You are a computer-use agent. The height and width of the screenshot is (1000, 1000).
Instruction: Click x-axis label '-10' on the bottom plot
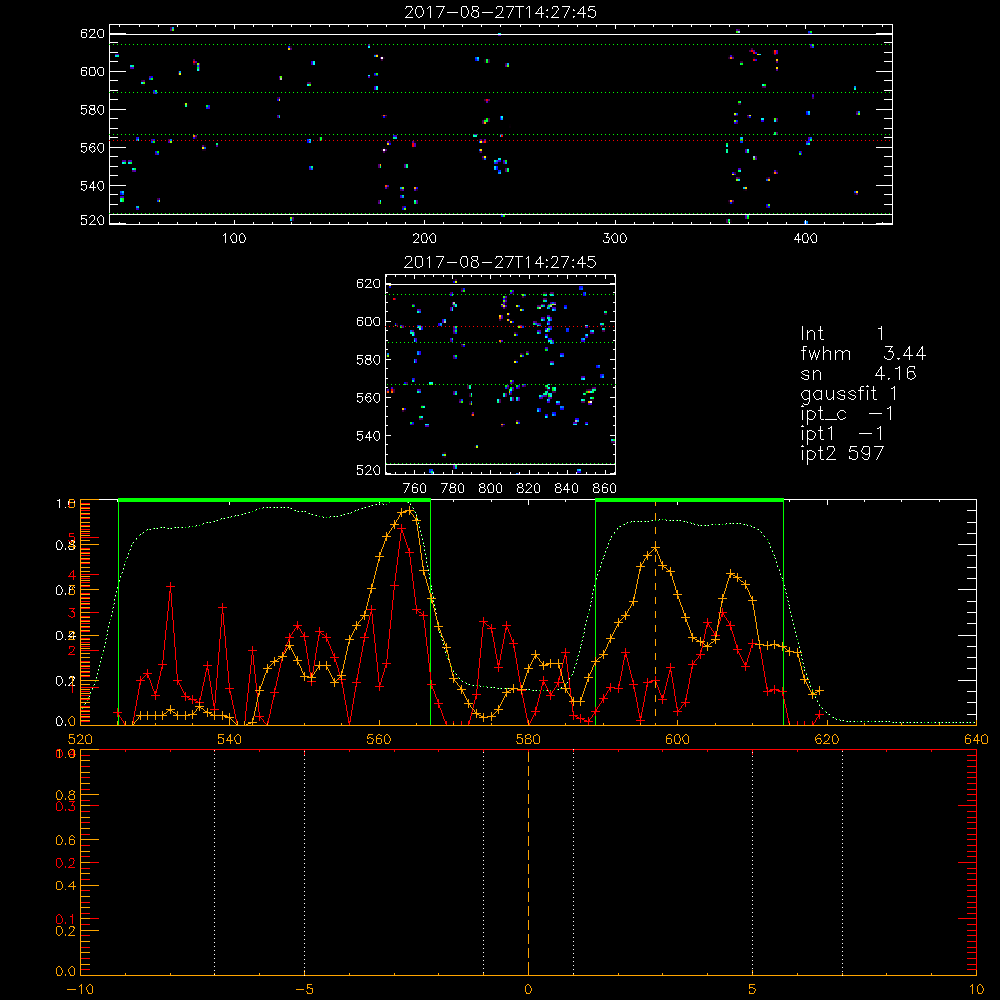pos(80,989)
